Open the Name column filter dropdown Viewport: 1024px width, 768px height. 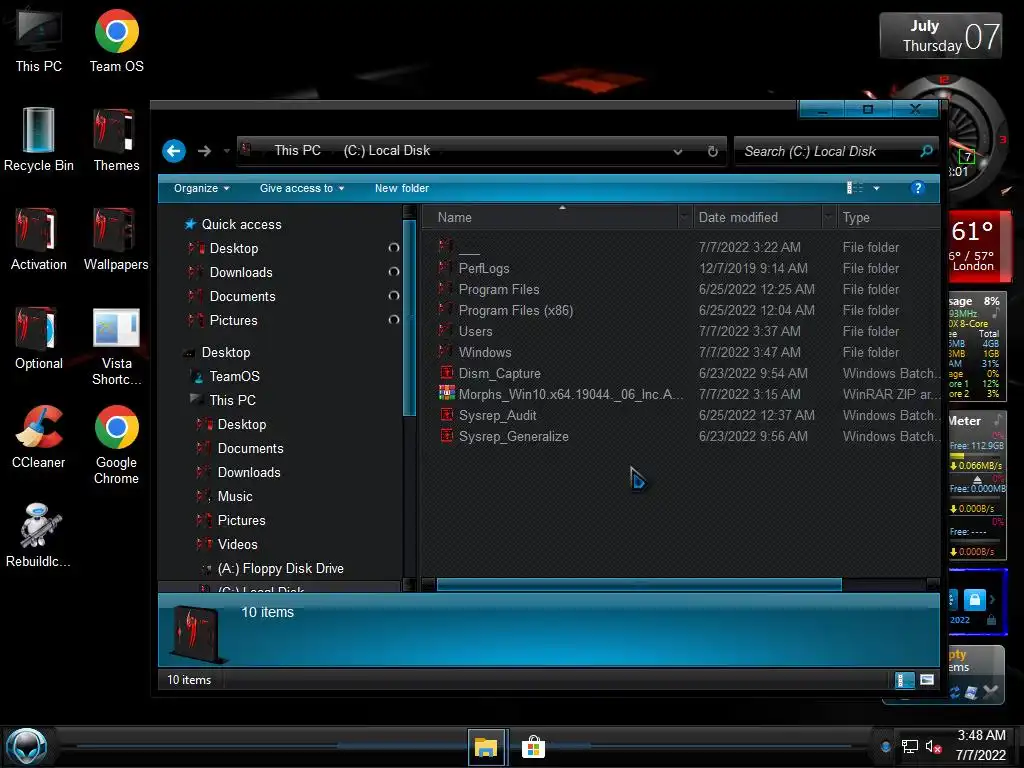click(x=684, y=217)
